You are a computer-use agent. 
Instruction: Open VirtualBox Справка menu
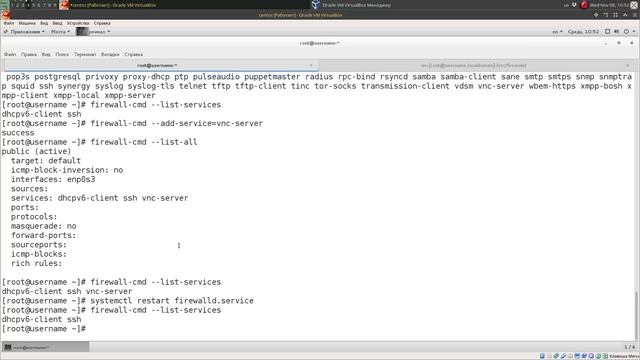[x=102, y=23]
